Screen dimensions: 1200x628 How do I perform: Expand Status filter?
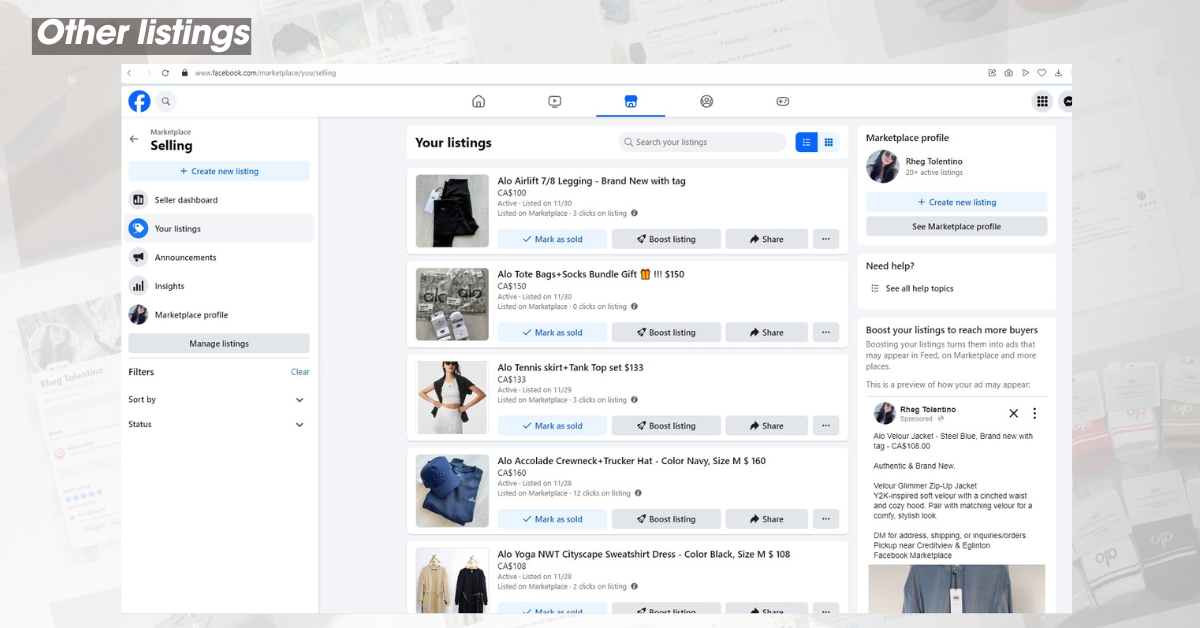tap(219, 424)
